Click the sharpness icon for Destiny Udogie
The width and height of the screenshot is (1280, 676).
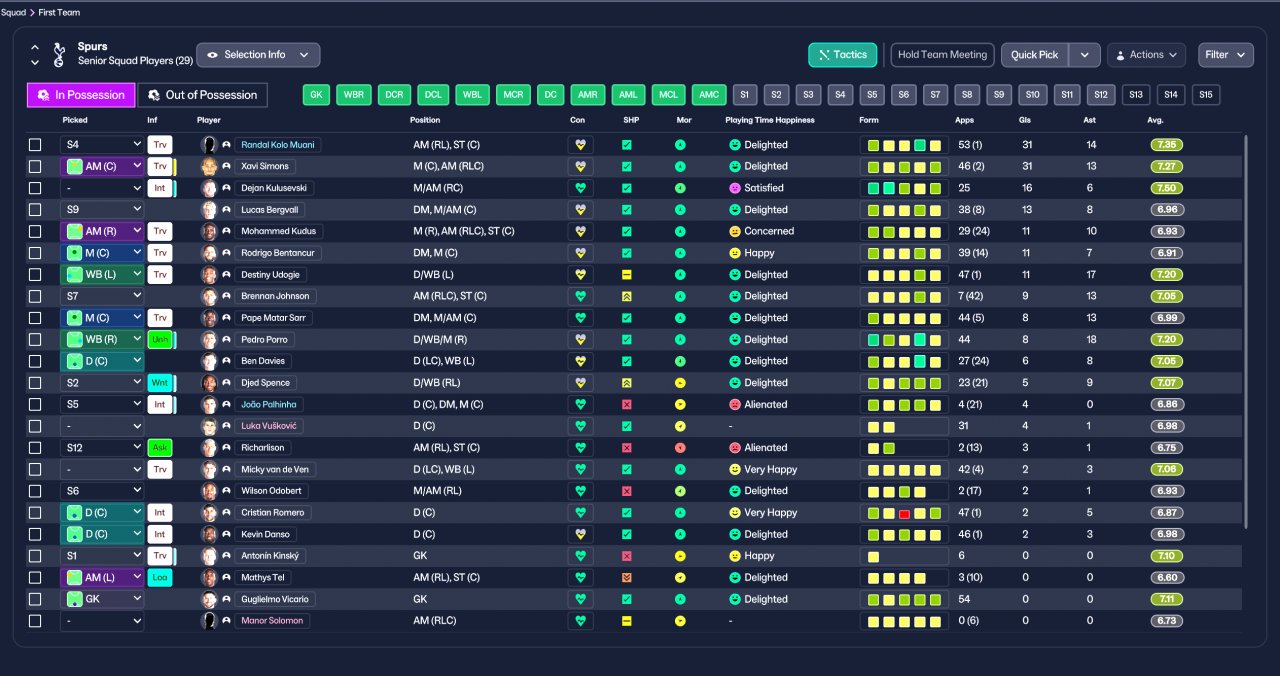(627, 274)
